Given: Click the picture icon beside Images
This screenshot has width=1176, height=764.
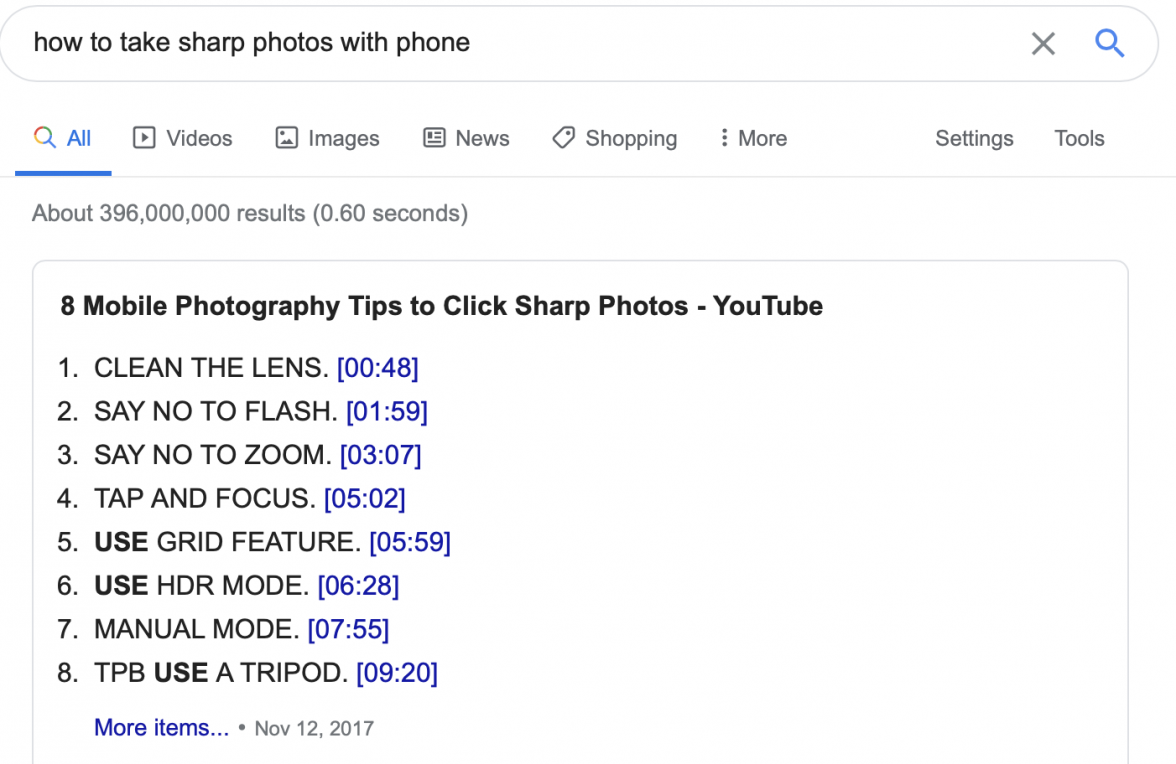Looking at the screenshot, I should [x=287, y=138].
